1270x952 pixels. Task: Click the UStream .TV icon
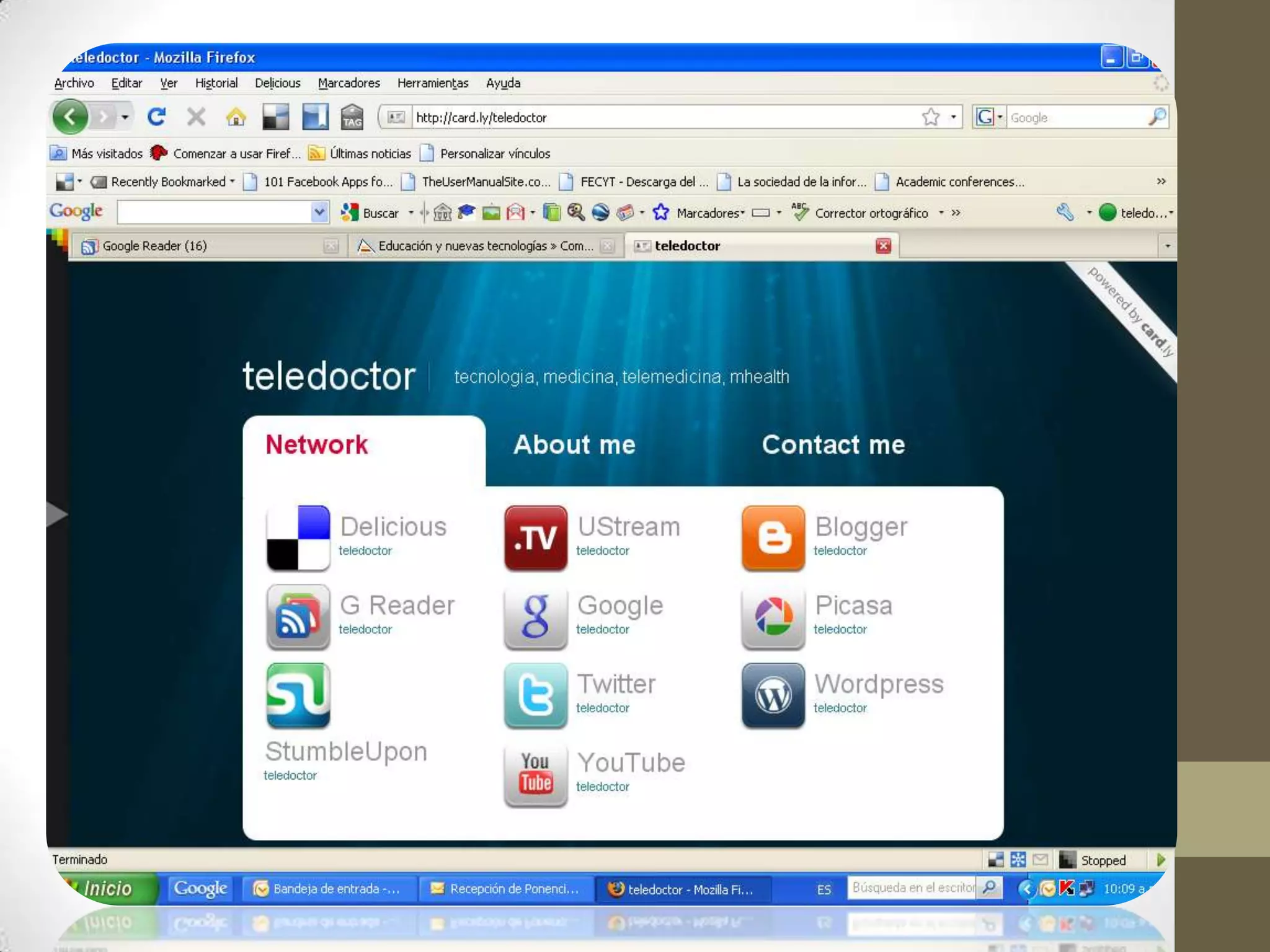[536, 537]
